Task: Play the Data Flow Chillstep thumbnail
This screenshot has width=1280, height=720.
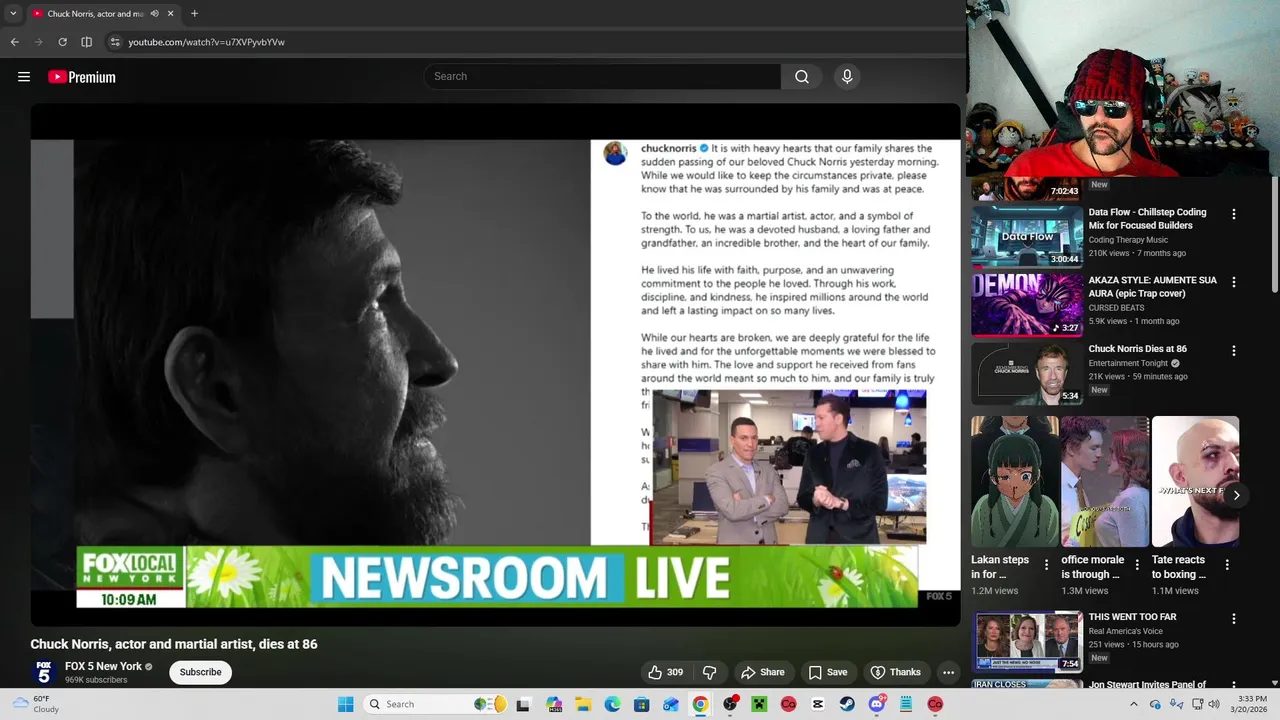Action: (x=1027, y=236)
